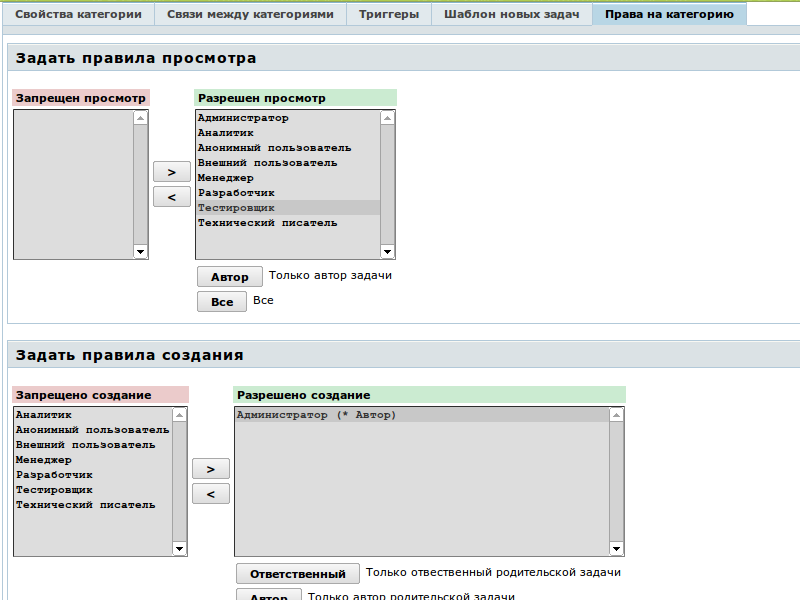Select Администратор in Разрешен просмотр list

pos(243,118)
